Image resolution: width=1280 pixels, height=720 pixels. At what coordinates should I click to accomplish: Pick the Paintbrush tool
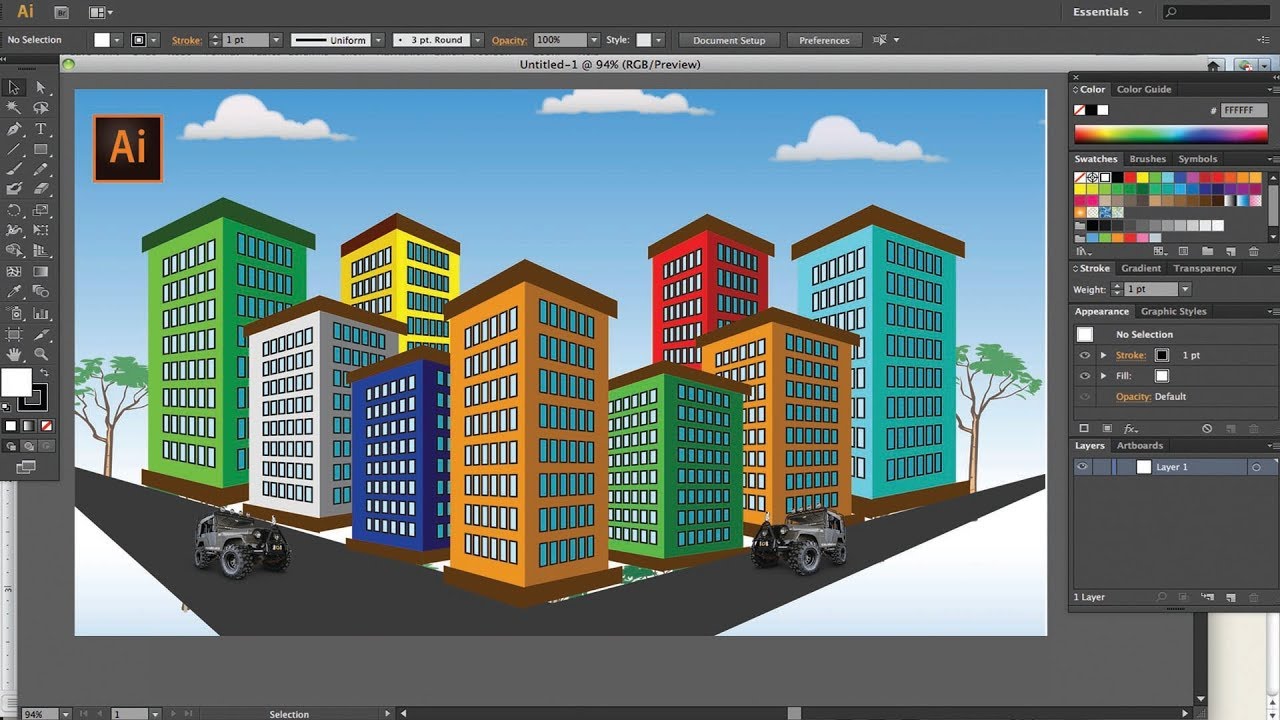tap(14, 170)
